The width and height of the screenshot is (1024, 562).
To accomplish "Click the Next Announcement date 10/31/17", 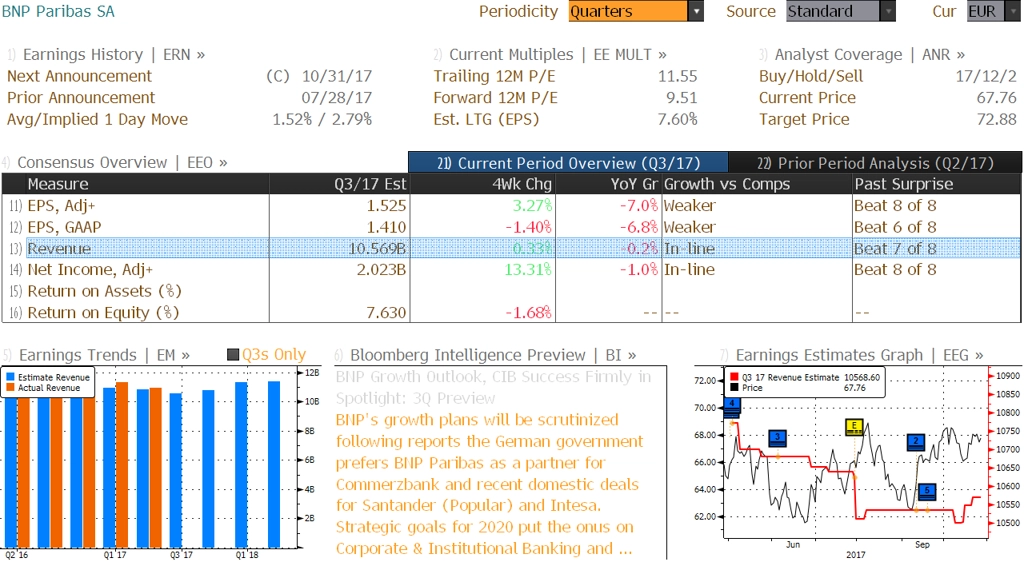I will click(336, 76).
